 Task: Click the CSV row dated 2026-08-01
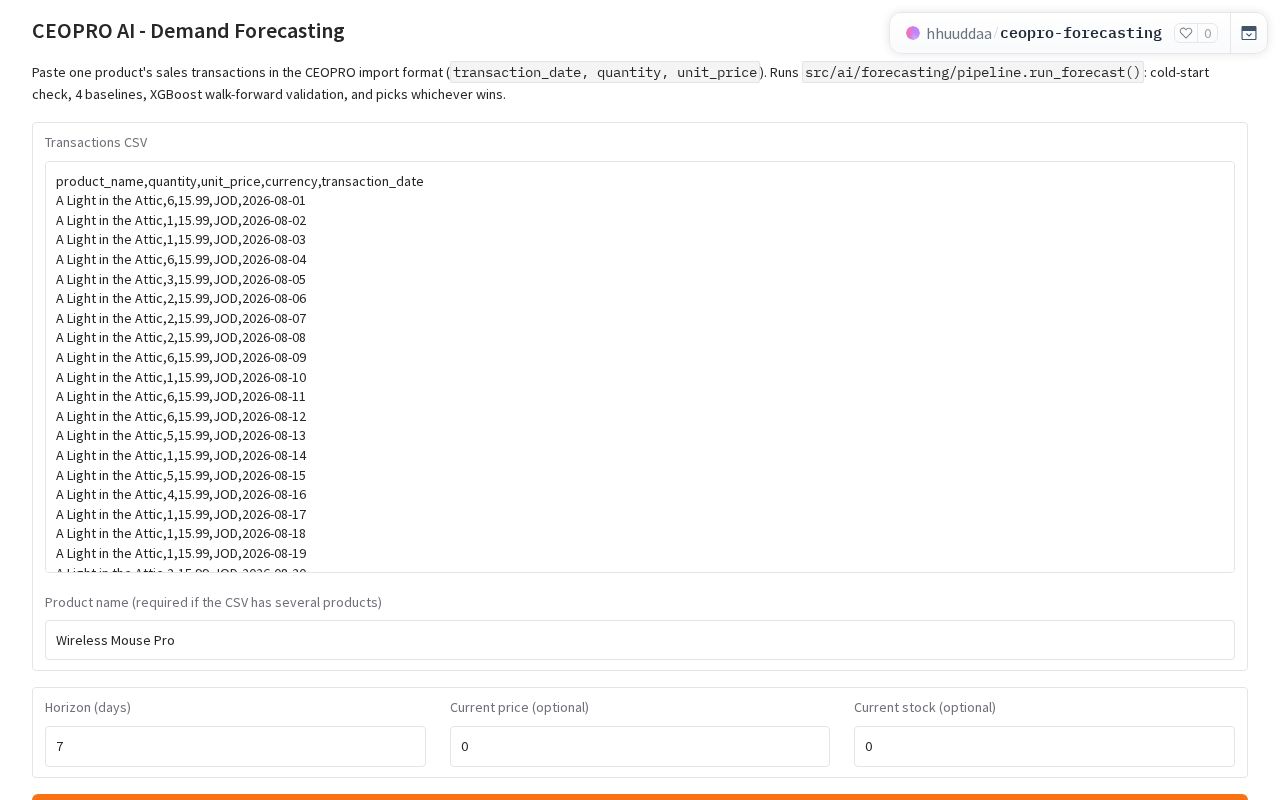point(181,200)
